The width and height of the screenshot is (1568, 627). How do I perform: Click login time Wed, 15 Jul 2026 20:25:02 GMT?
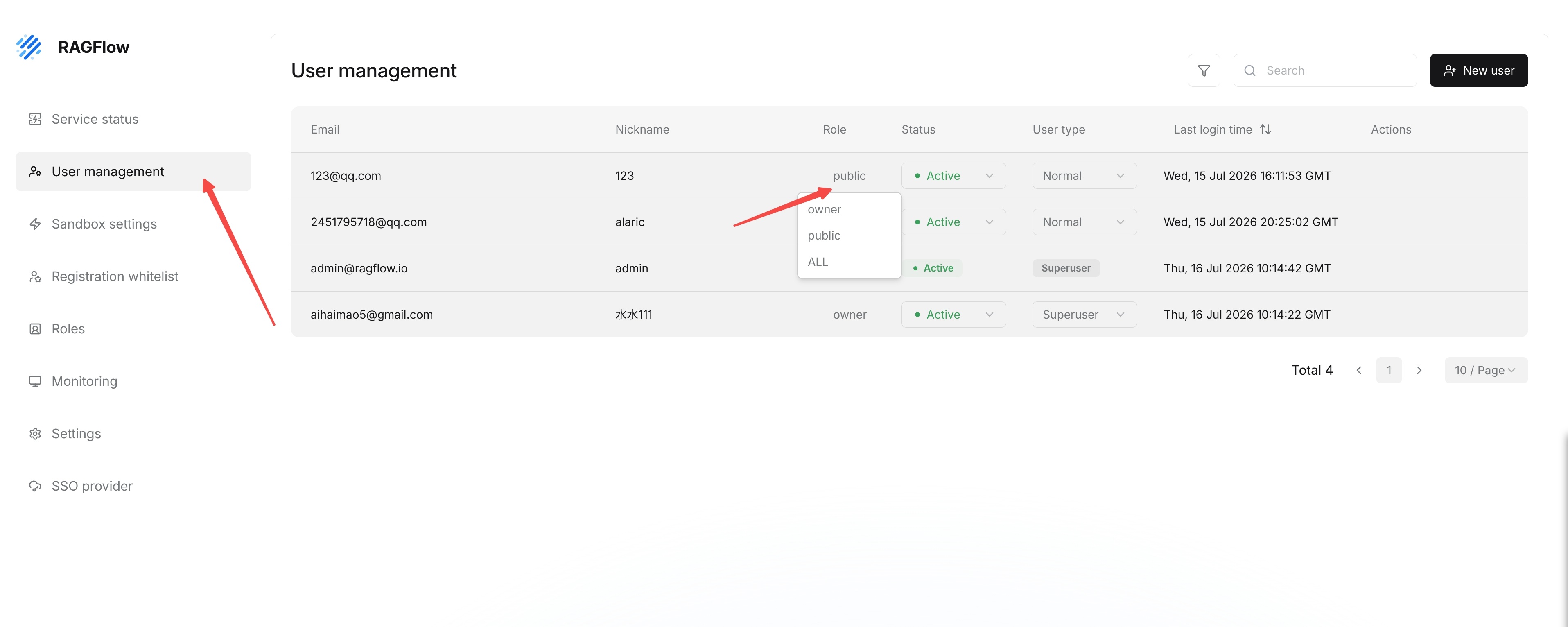coord(1251,222)
